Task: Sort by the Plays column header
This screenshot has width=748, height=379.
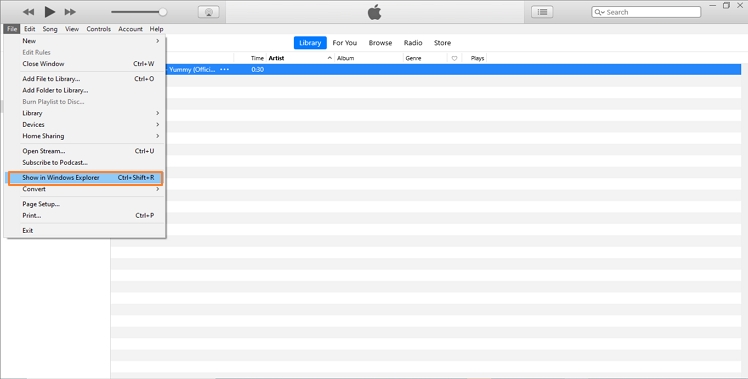Action: point(477,58)
